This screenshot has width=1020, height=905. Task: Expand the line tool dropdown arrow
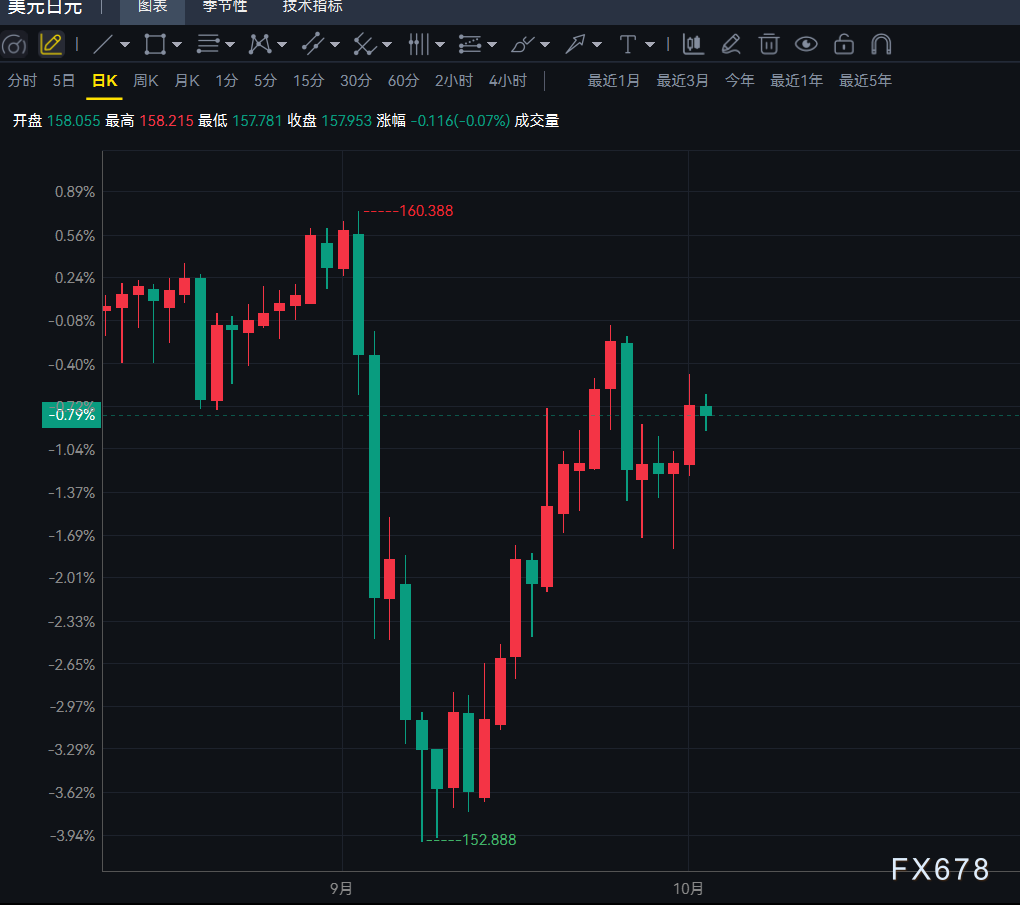coord(125,45)
